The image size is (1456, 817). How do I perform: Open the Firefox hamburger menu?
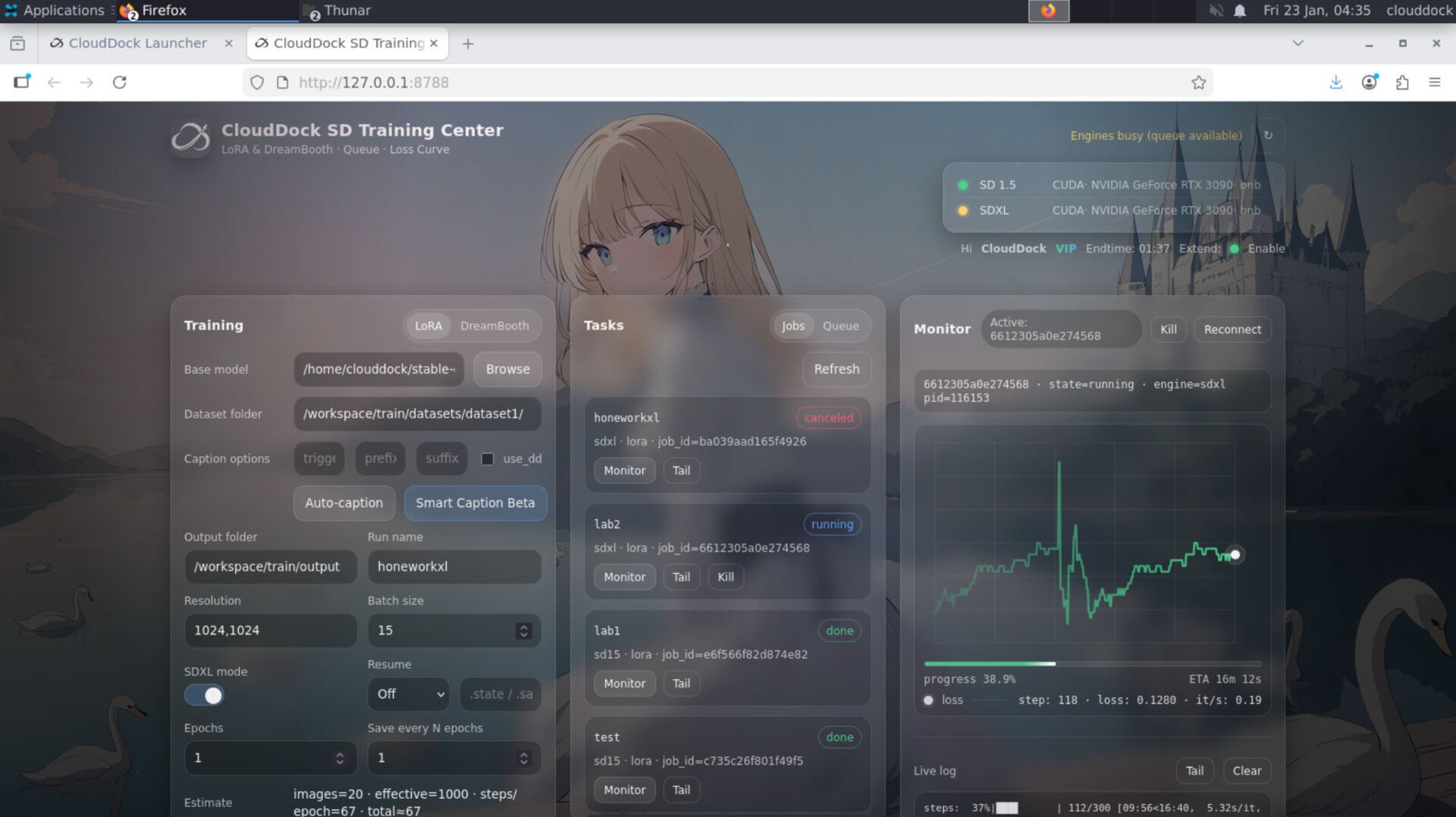tap(1435, 82)
